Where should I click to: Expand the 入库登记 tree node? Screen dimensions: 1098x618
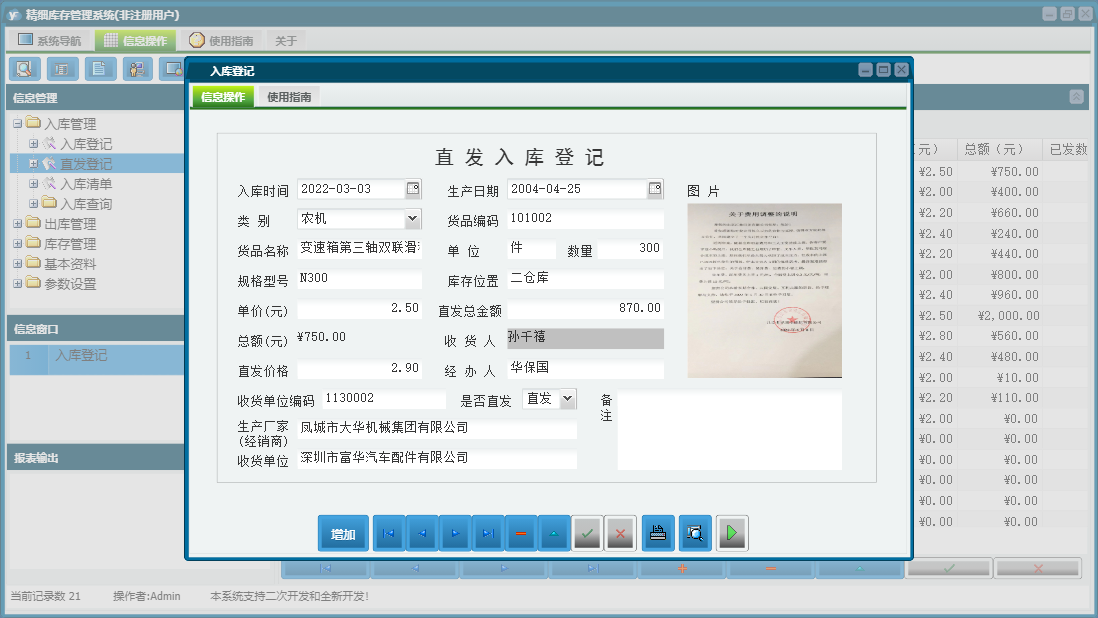point(33,143)
